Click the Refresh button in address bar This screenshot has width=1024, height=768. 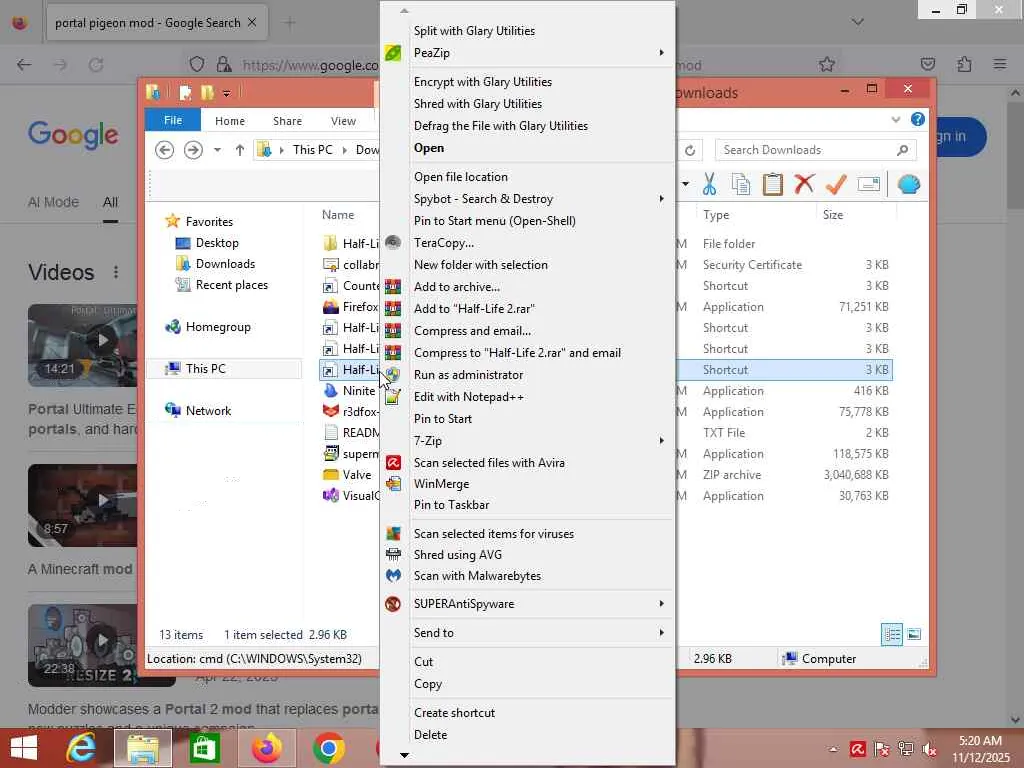tap(690, 150)
